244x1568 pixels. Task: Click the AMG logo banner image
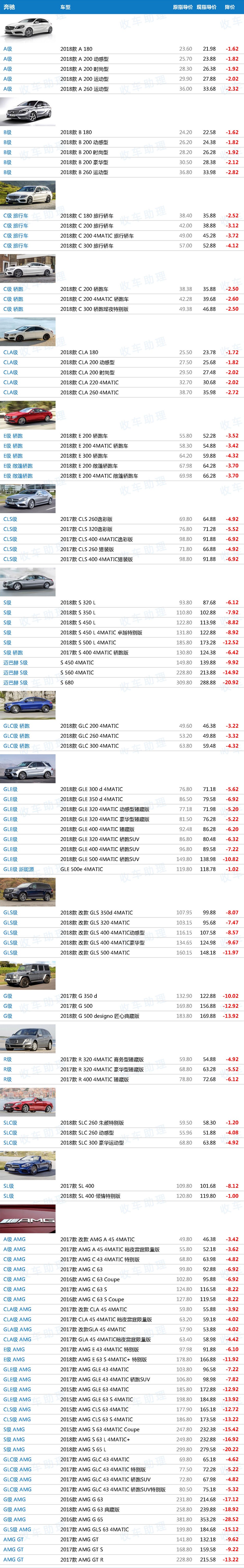27,1219
